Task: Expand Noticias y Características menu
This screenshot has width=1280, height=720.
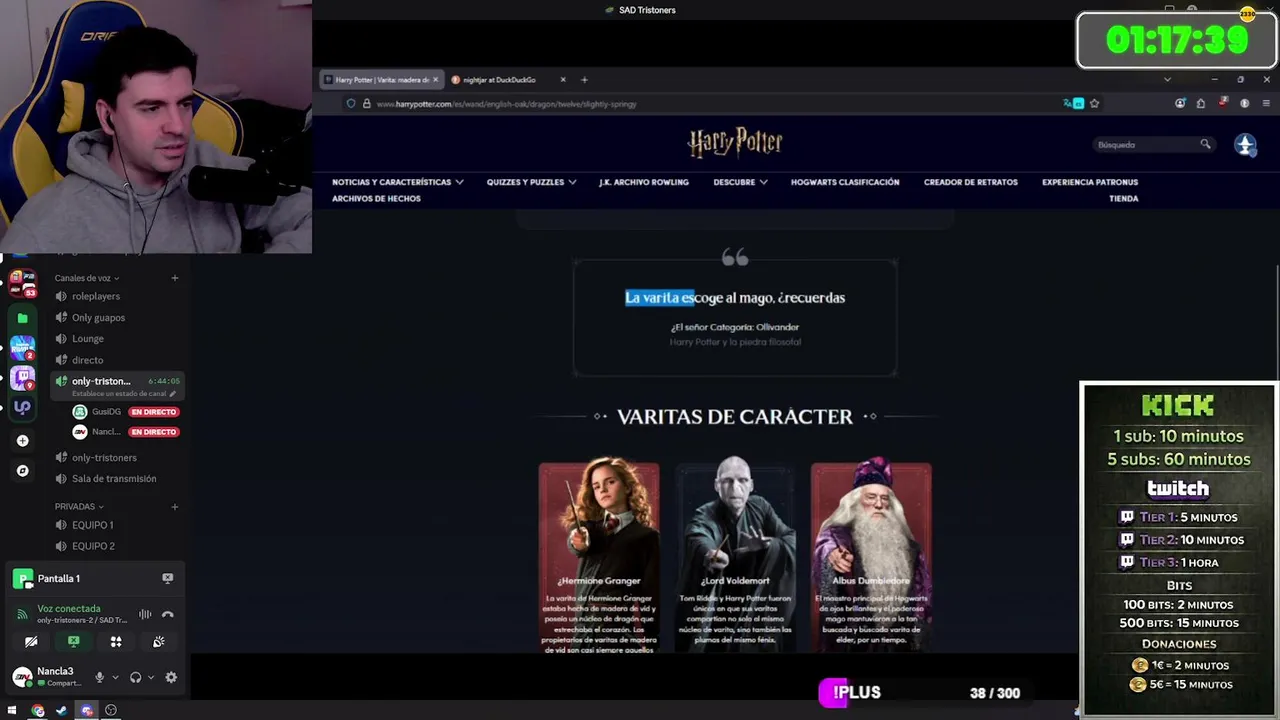Action: pos(398,182)
